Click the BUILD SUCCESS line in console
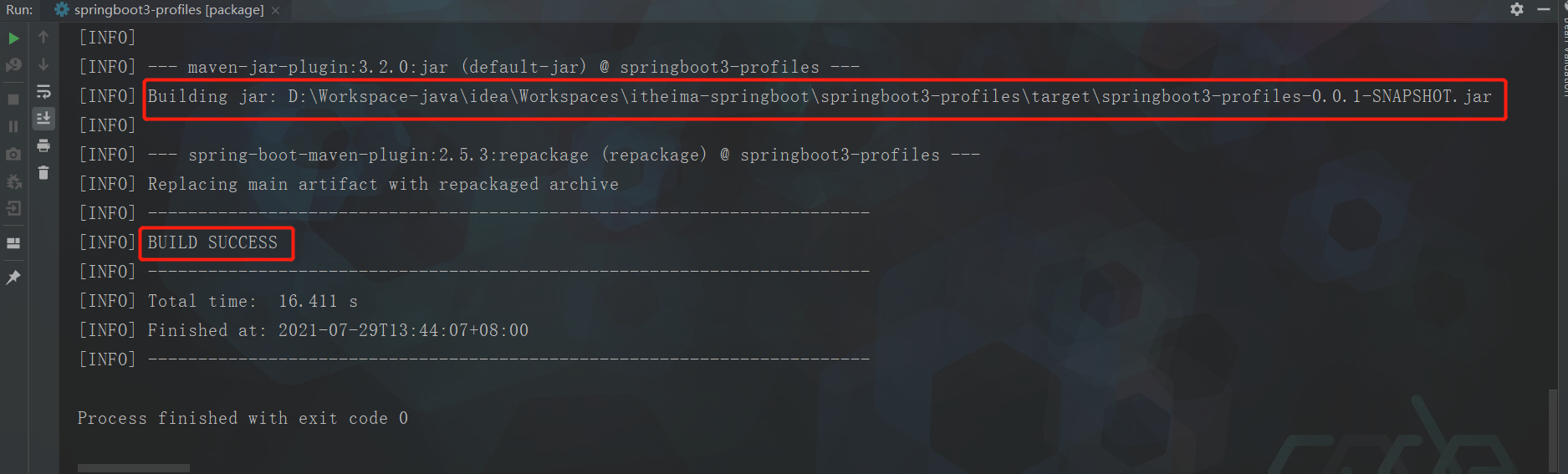1568x474 pixels. coord(212,242)
